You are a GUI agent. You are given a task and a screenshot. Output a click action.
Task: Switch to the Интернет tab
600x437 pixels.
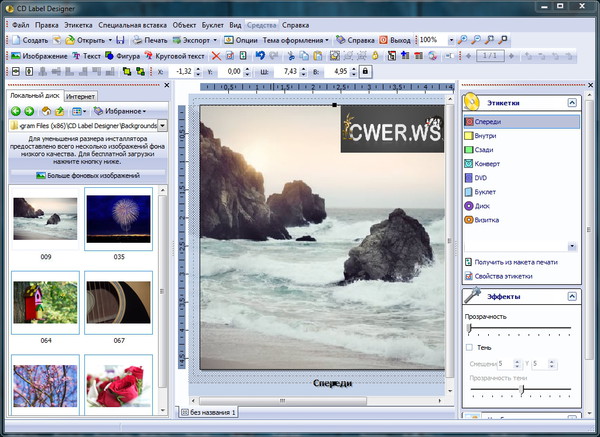click(80, 96)
